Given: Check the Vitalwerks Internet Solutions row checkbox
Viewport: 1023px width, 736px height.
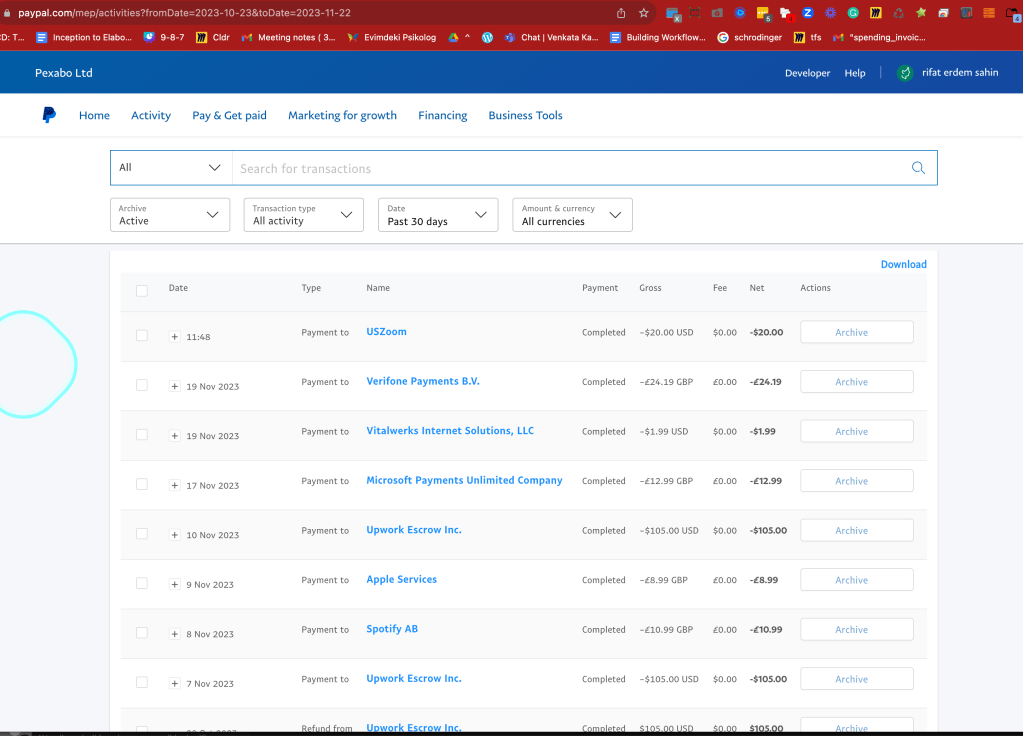Looking at the screenshot, I should click(142, 435).
